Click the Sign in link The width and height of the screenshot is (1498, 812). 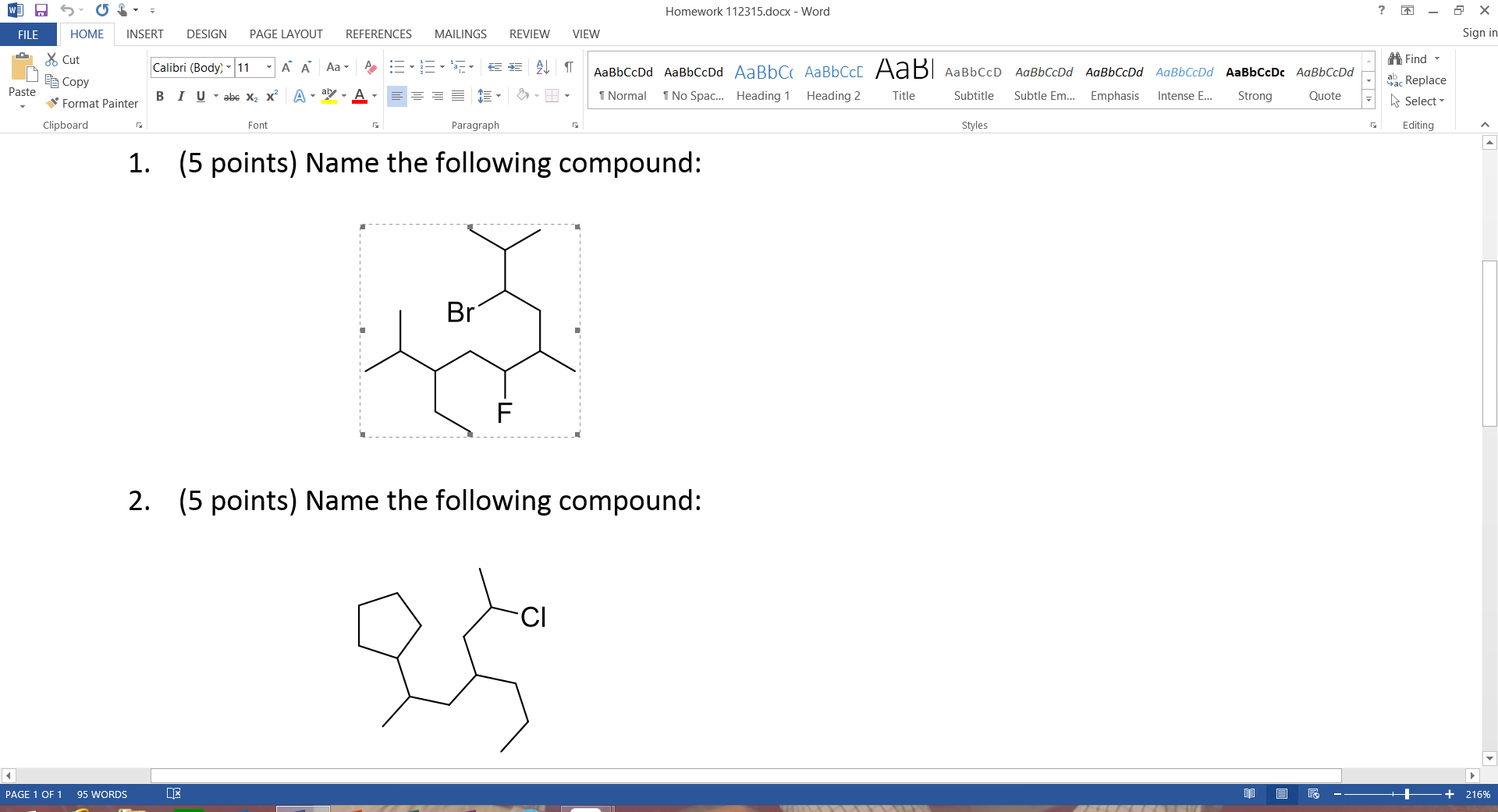[1478, 33]
